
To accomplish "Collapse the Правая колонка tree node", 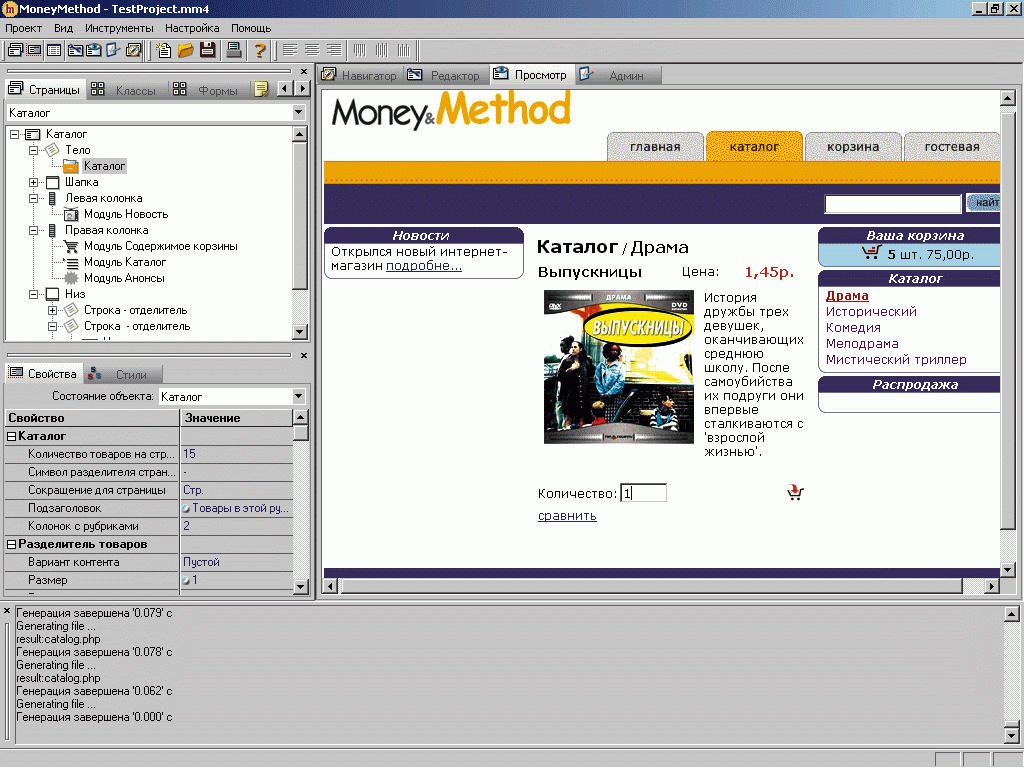I will pyautogui.click(x=33, y=231).
